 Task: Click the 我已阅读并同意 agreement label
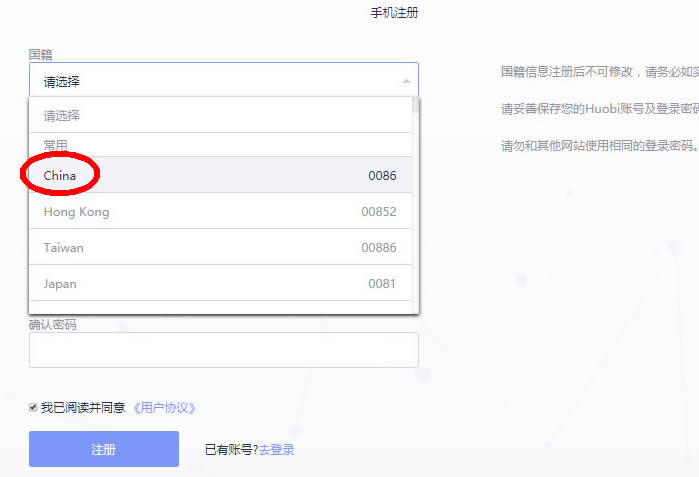(83, 408)
